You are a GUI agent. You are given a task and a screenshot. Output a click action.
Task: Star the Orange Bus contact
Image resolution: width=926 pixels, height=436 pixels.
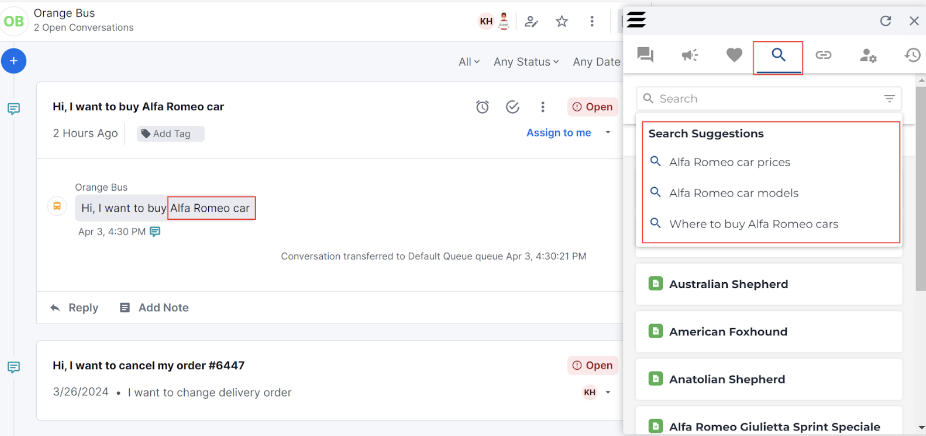pyautogui.click(x=562, y=22)
